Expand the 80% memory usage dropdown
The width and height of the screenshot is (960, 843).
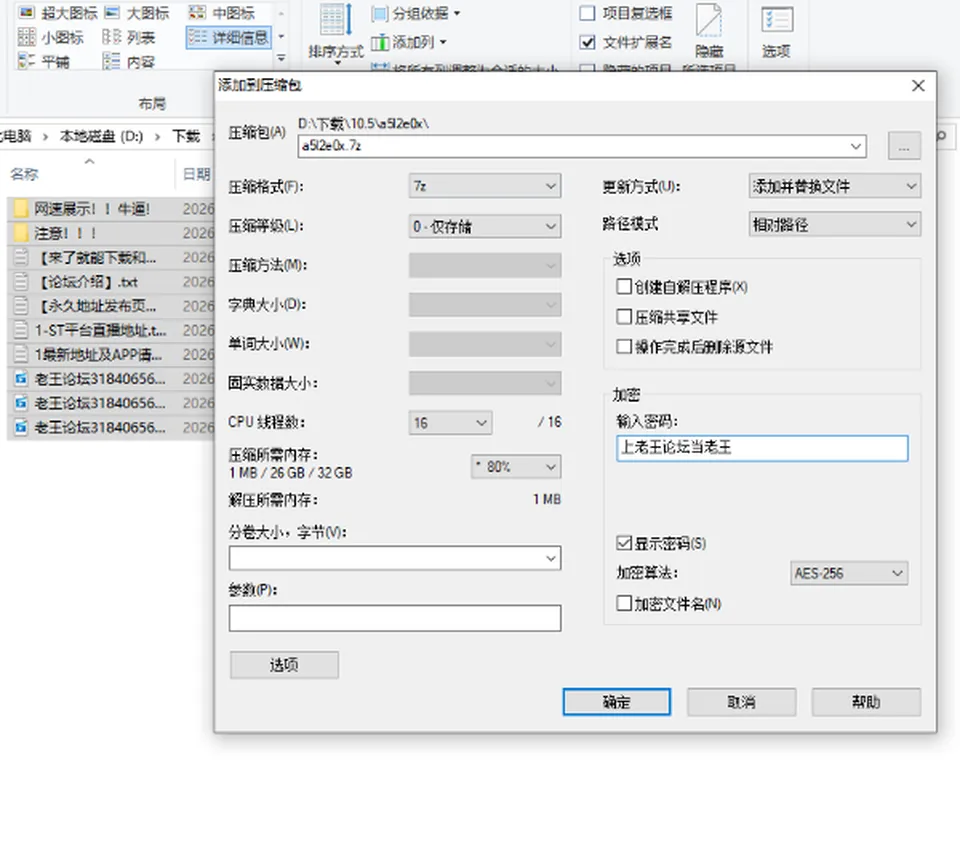(516, 466)
